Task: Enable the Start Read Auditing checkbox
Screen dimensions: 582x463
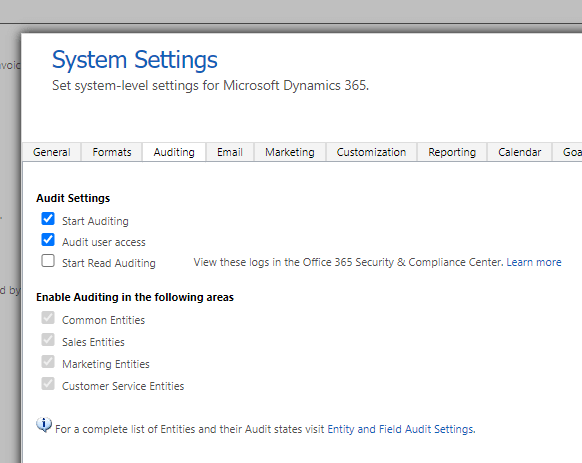Action: click(x=48, y=261)
